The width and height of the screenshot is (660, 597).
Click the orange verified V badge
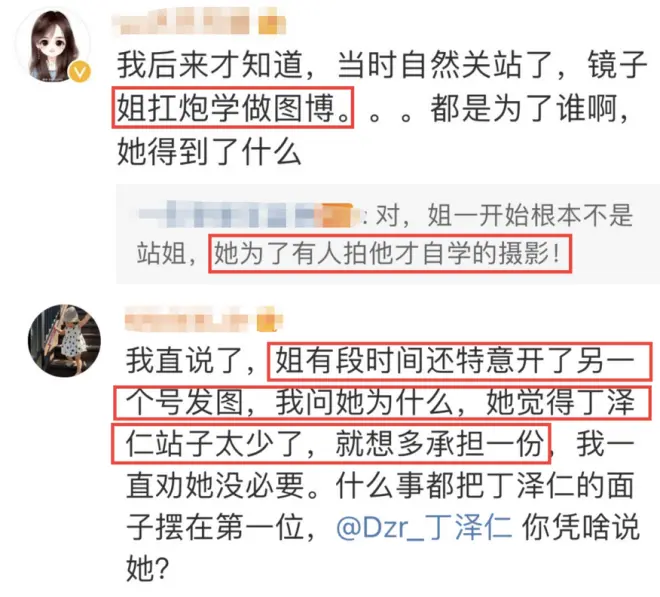pyautogui.click(x=80, y=72)
